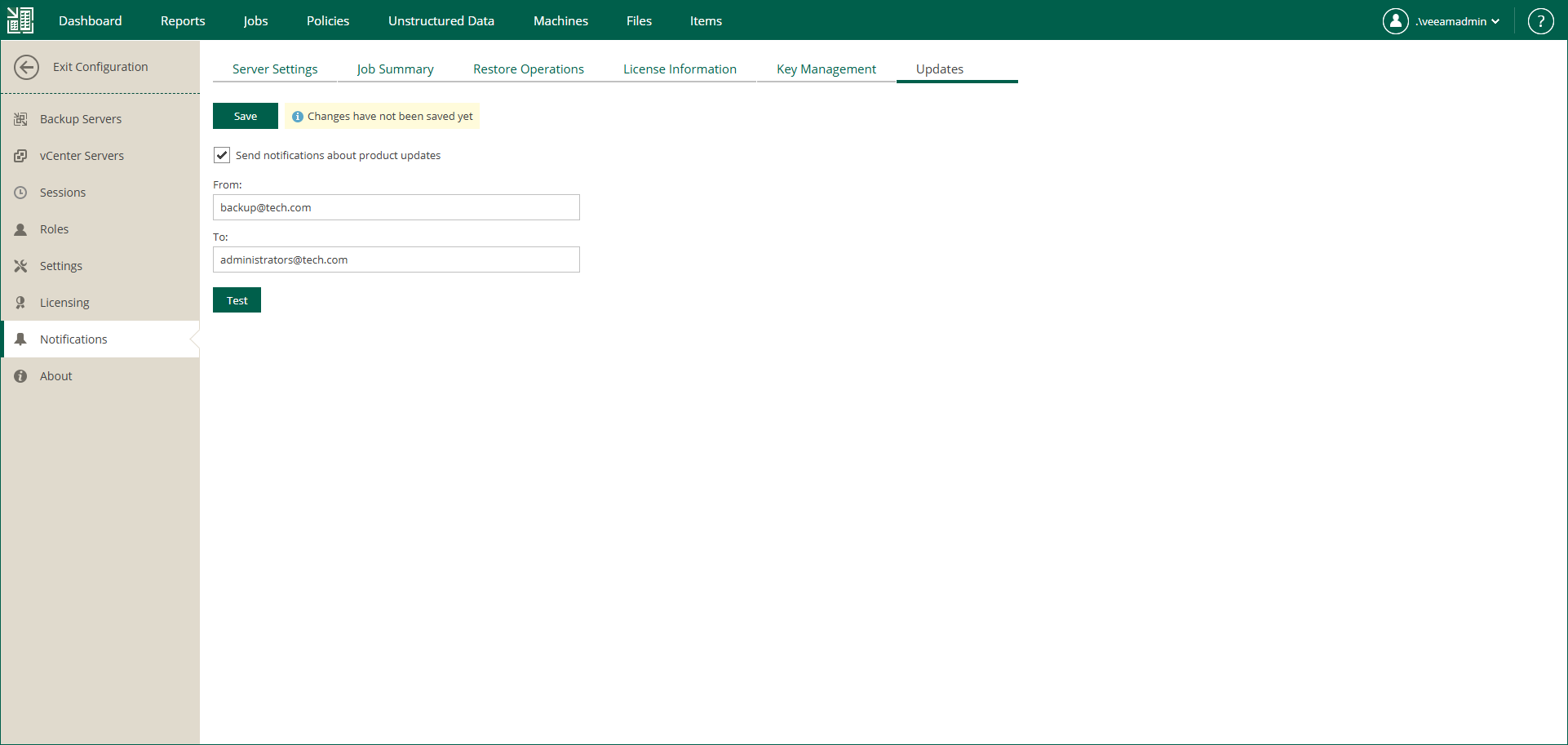1568x745 pixels.
Task: Open Roles in sidebar
Action: [100, 229]
